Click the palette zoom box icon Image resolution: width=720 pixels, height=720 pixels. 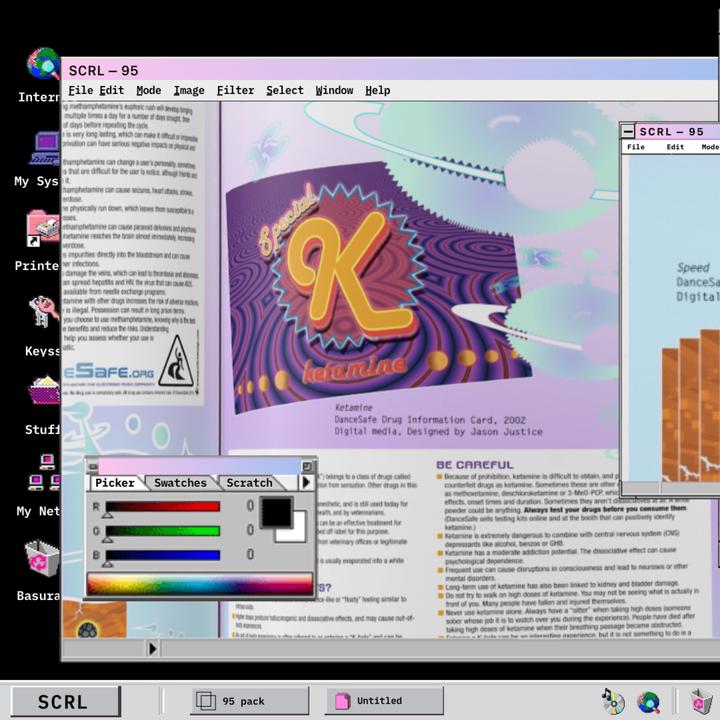coord(307,467)
